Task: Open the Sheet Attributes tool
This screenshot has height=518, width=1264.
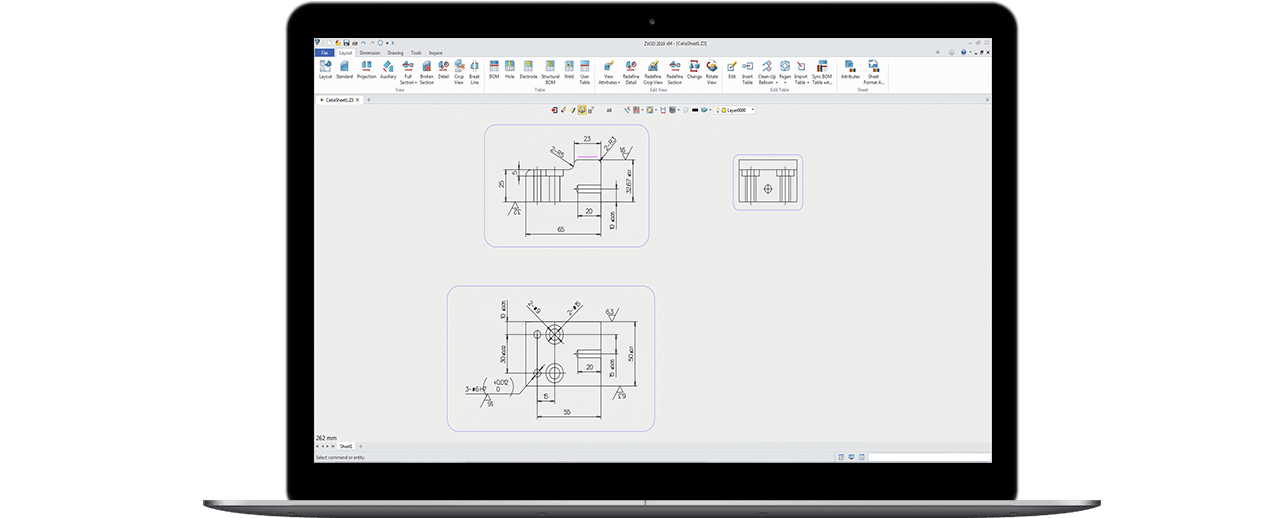Action: coord(850,69)
